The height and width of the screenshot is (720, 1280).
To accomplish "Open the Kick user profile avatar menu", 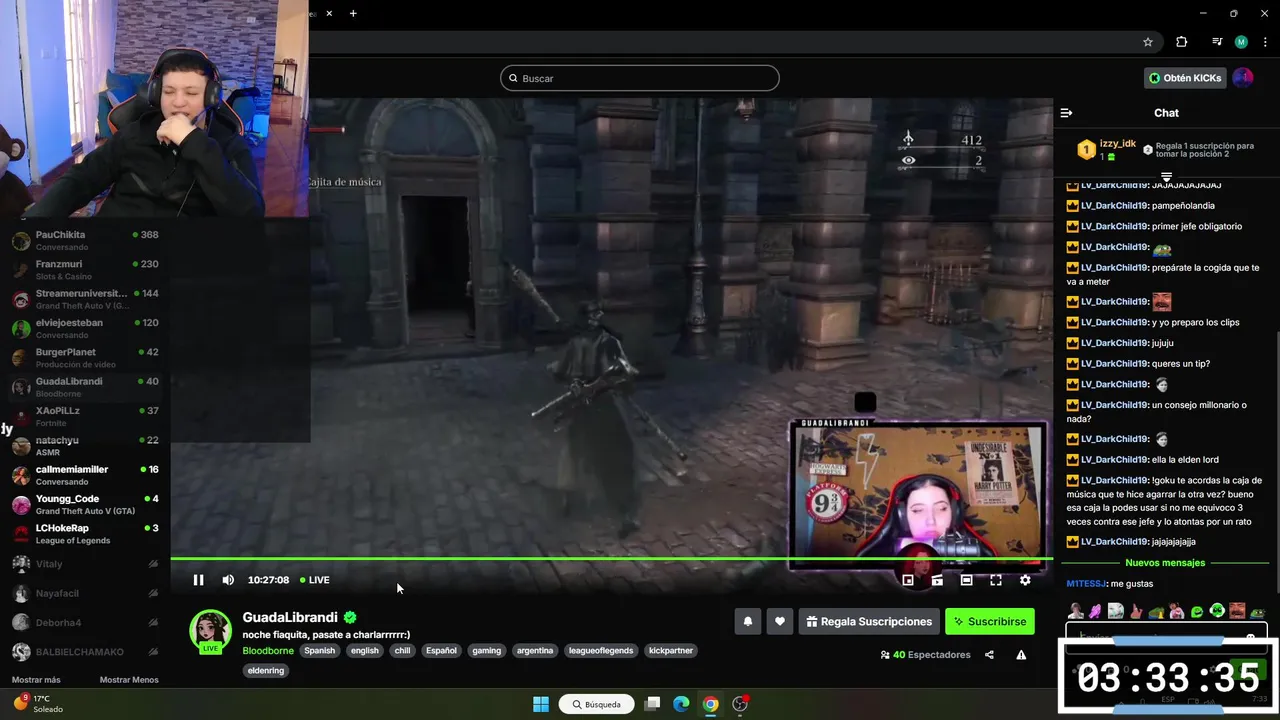I will coord(1243,78).
